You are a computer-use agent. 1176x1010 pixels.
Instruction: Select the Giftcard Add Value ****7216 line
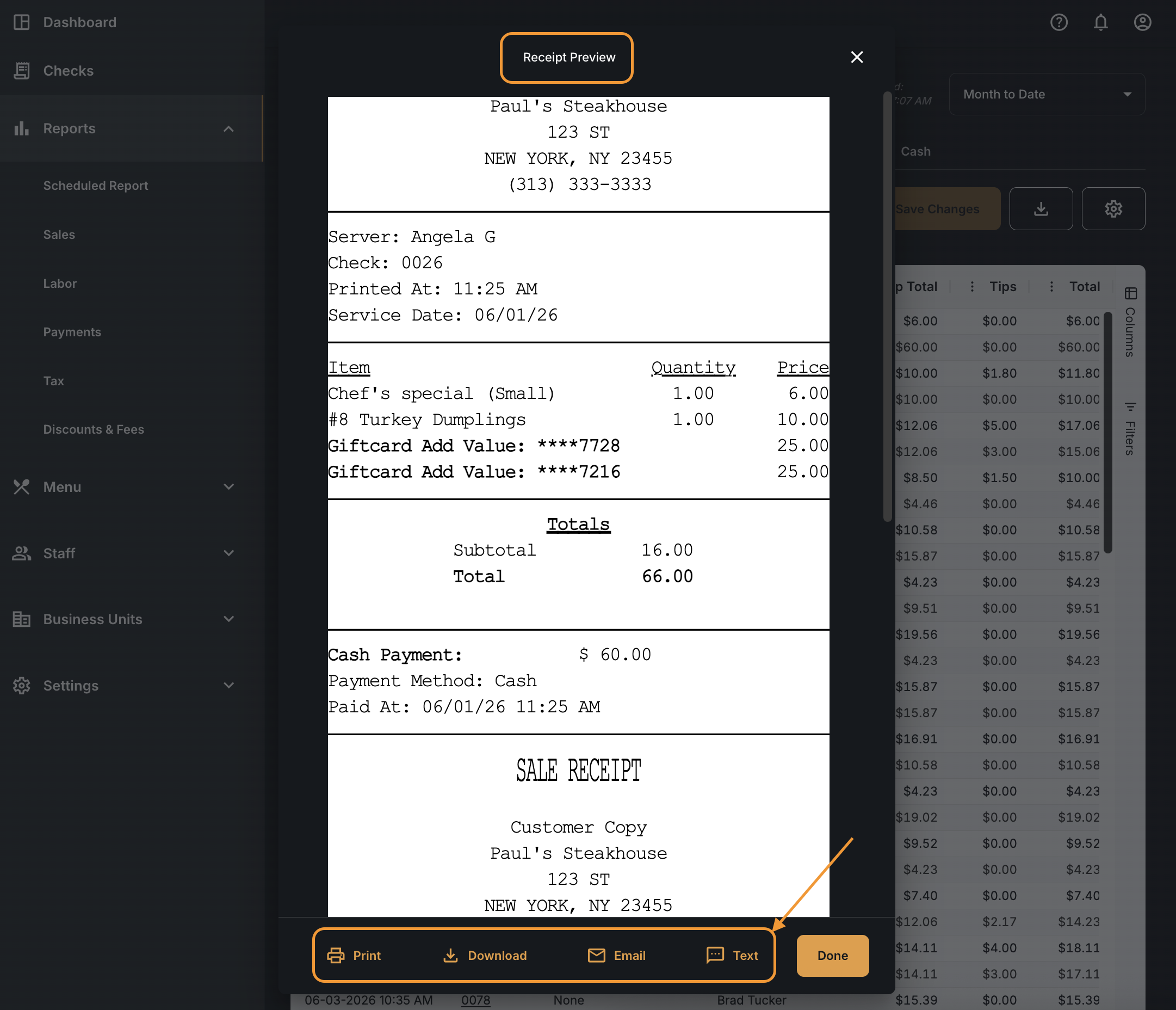click(578, 472)
